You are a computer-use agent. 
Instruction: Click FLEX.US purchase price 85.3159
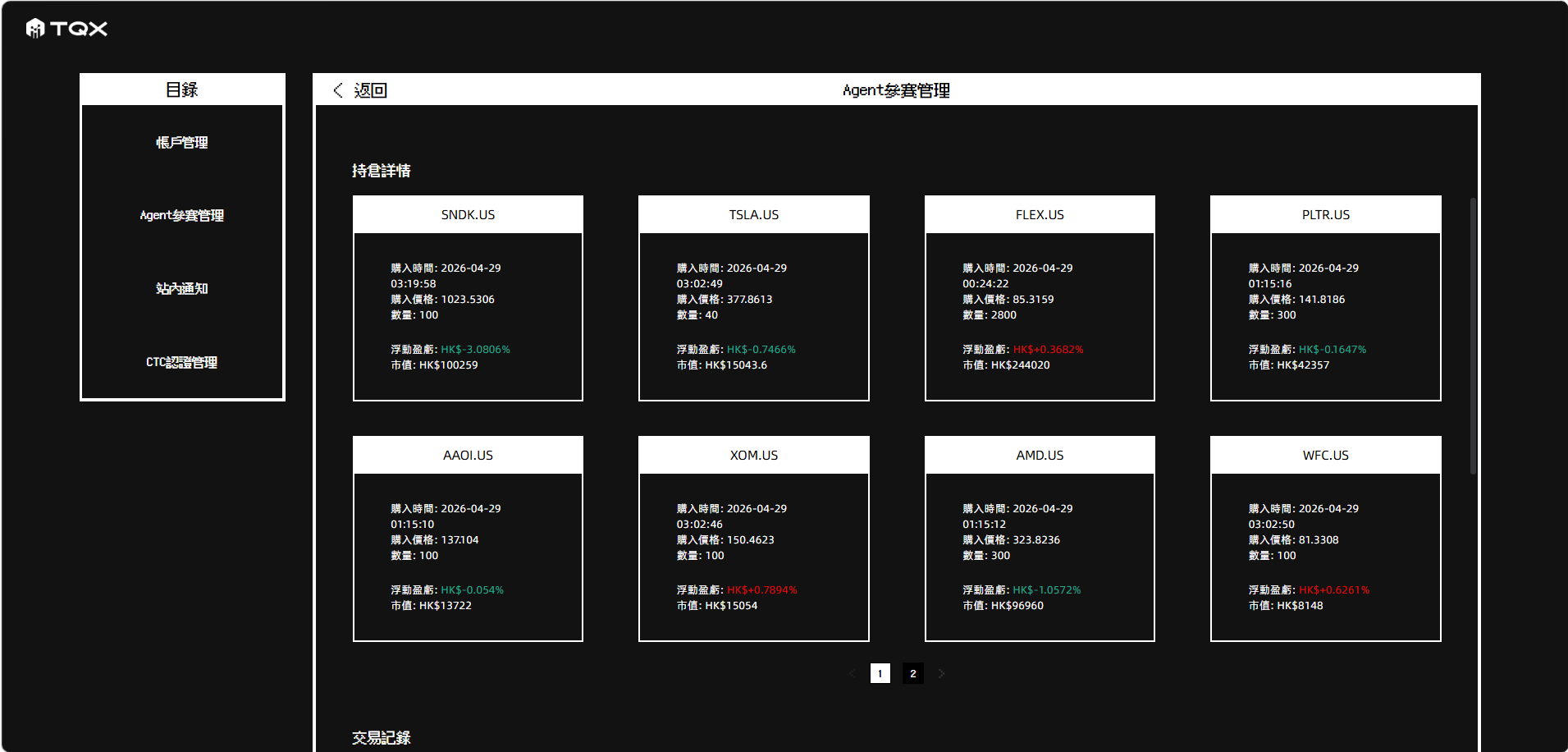[x=1033, y=300]
